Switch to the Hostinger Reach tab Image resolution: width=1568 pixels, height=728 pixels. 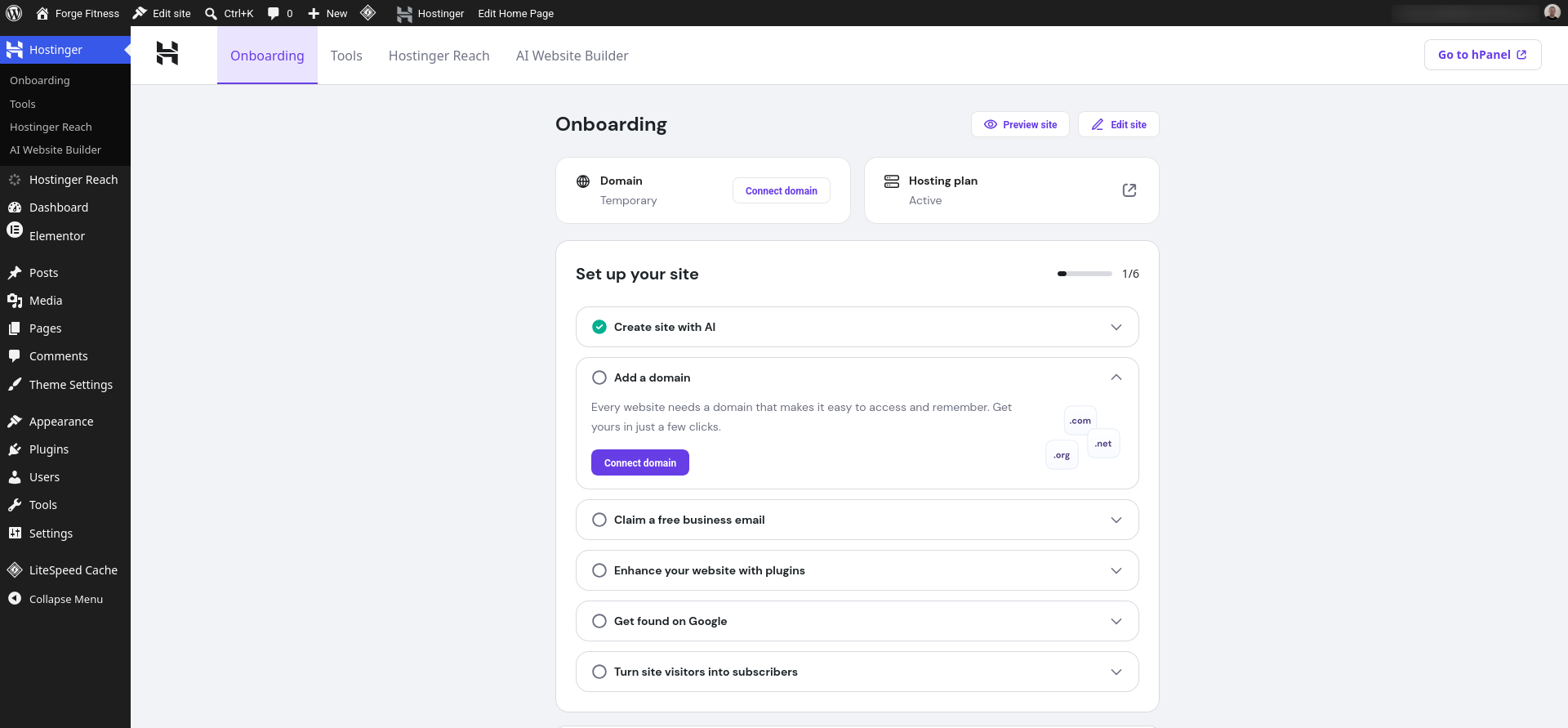439,56
